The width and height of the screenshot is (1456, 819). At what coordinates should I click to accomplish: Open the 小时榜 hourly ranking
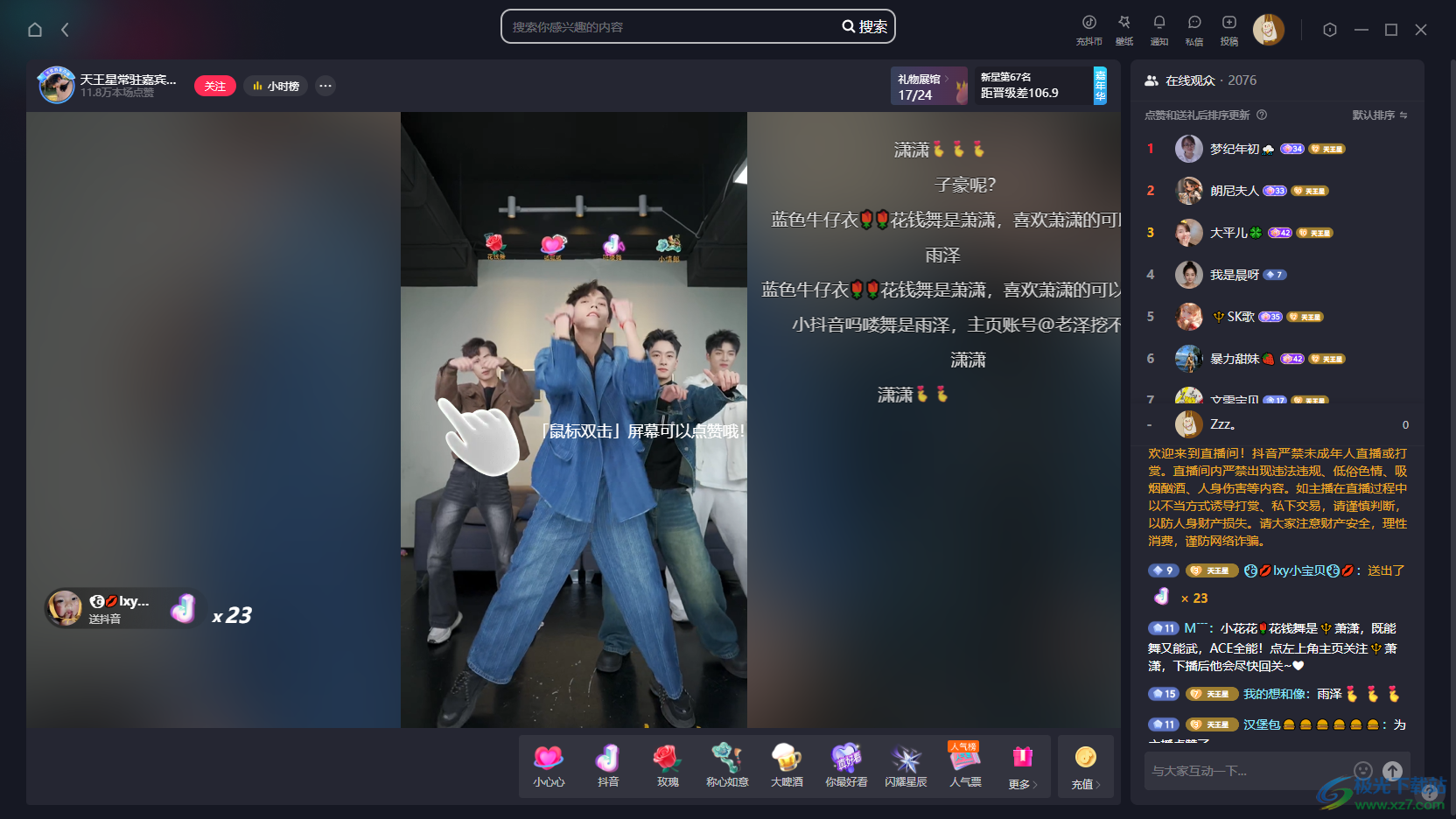276,86
